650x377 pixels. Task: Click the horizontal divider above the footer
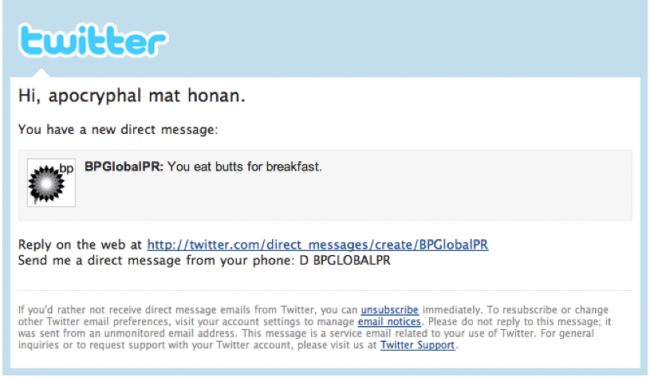(325, 290)
